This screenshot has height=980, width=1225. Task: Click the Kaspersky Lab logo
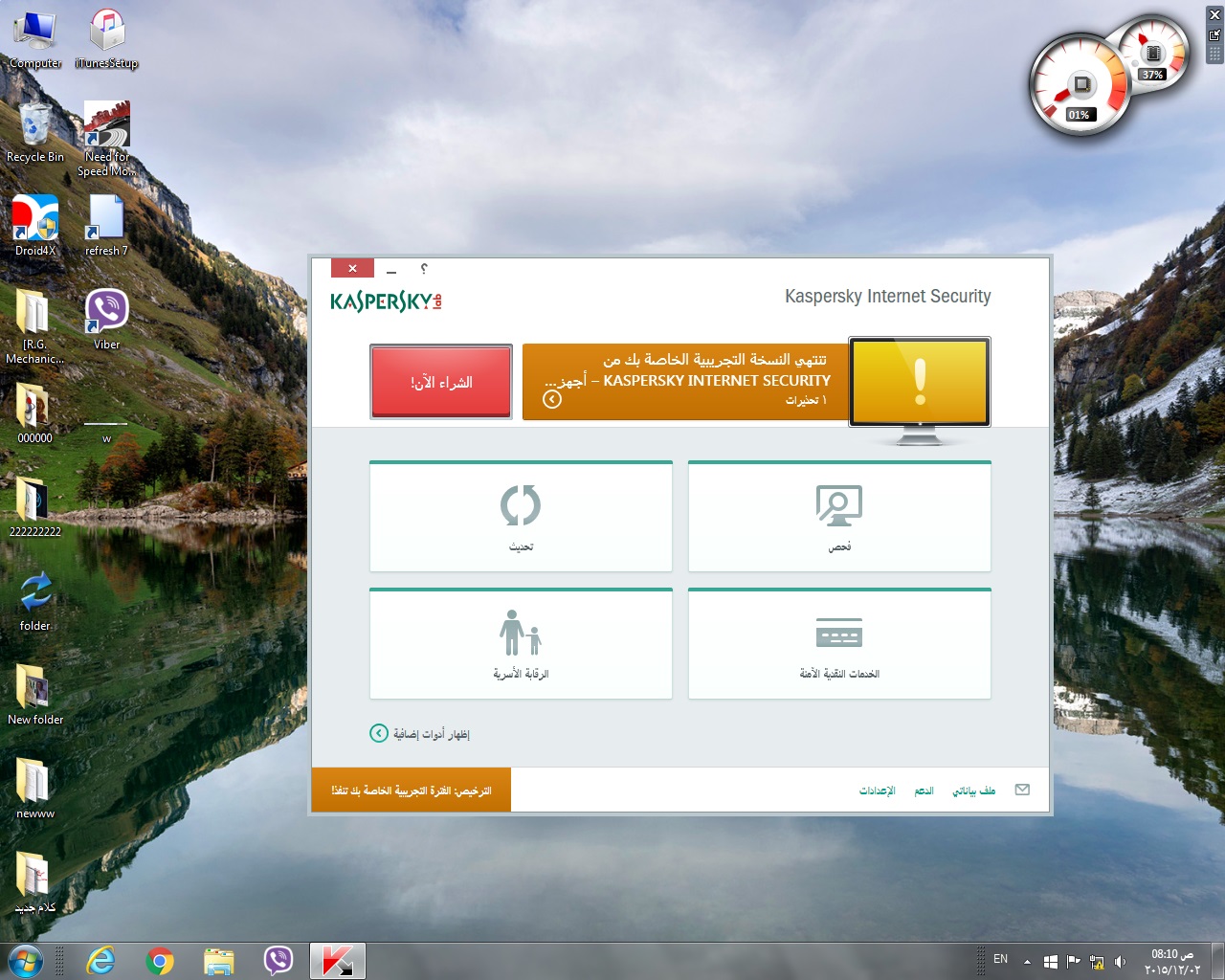click(386, 301)
